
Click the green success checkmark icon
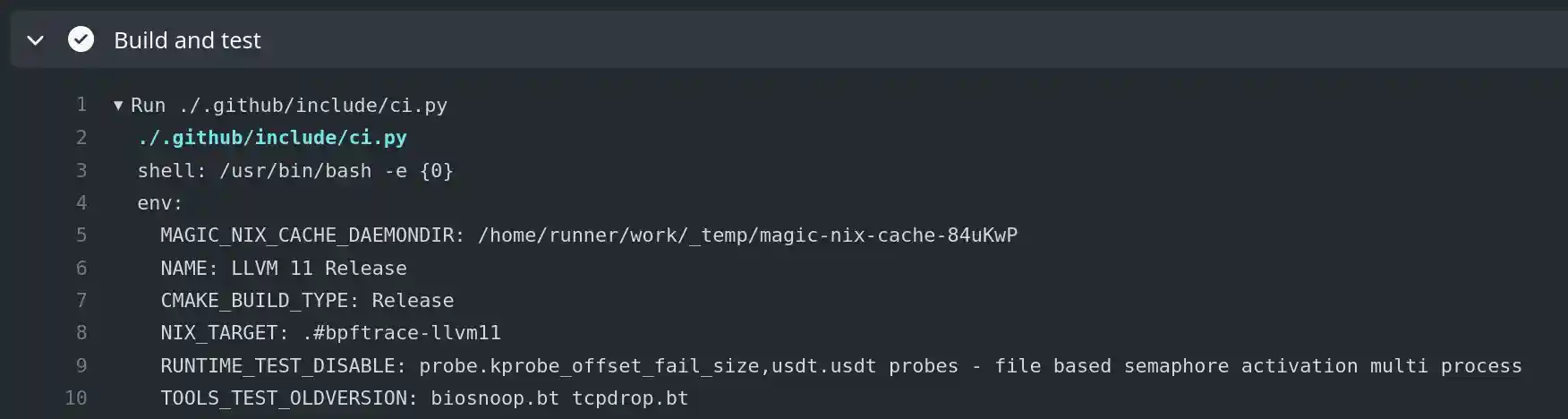point(81,39)
